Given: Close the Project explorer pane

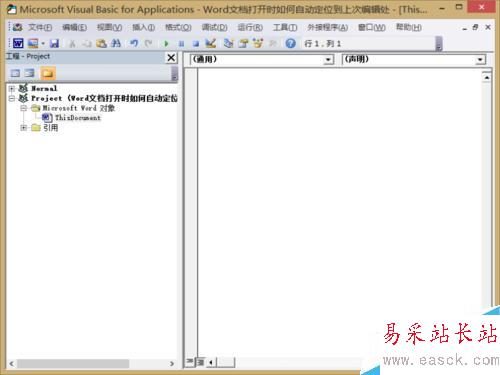Looking at the screenshot, I should (x=171, y=58).
